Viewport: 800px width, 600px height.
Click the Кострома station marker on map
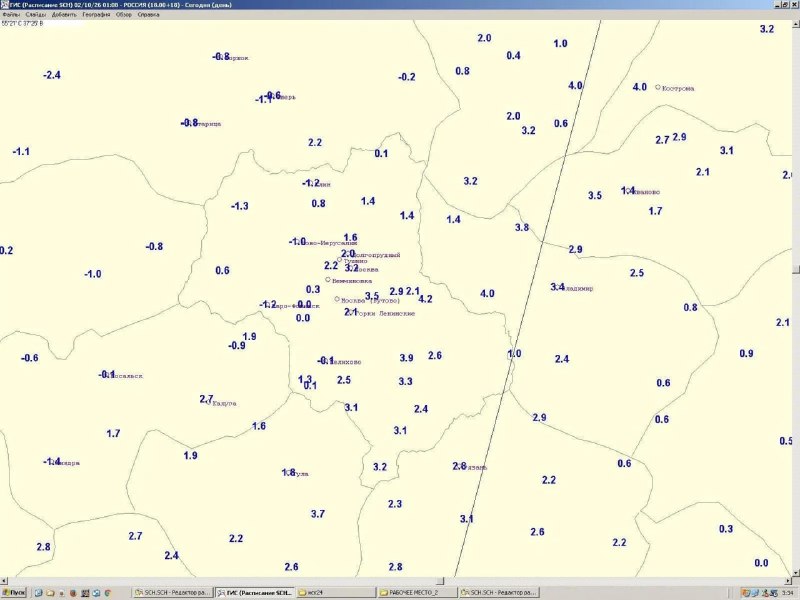point(658,87)
